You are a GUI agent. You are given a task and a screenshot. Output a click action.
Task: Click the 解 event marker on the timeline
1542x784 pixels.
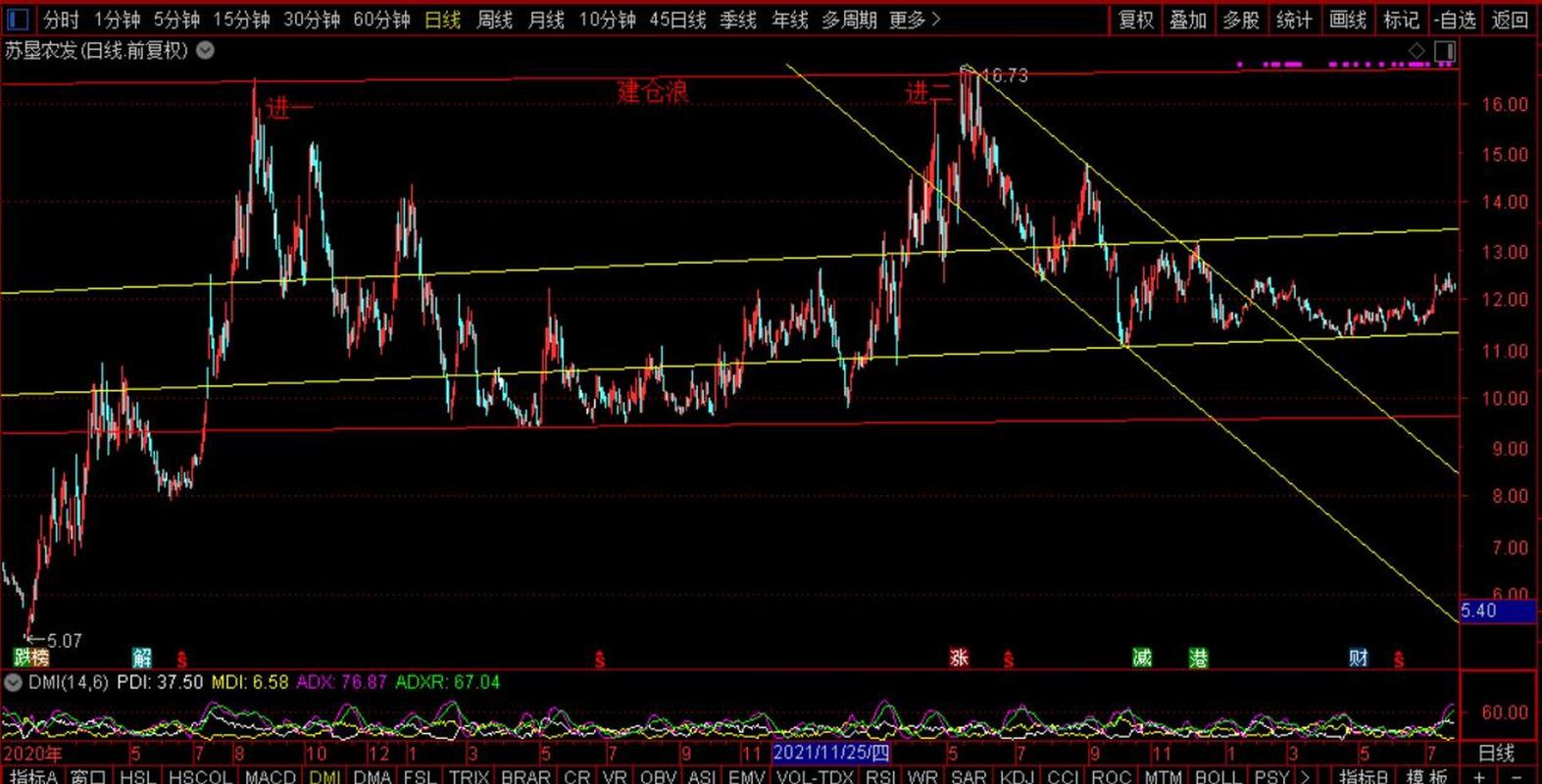pos(142,658)
